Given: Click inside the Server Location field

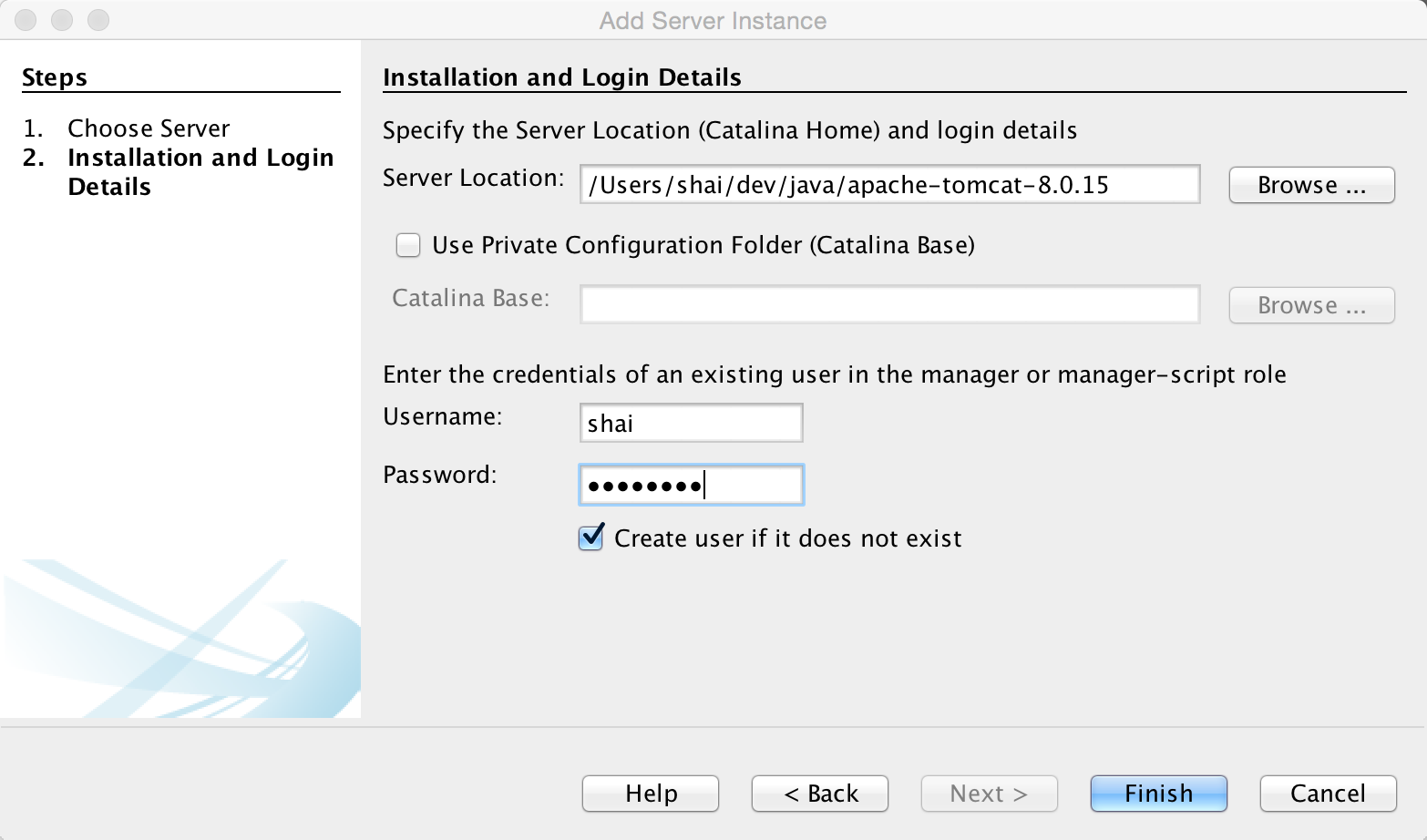Looking at the screenshot, I should point(889,185).
